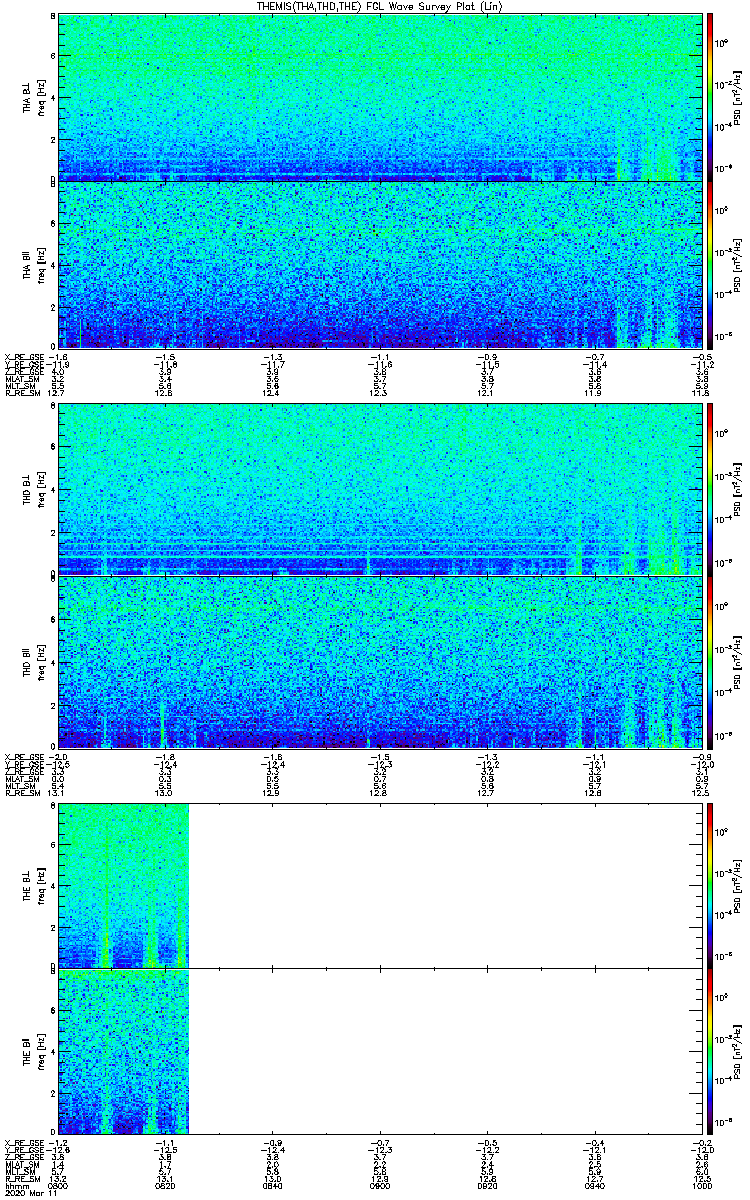Click R_RE_SM row label under THA panels
750x1200 pixels.
22,393
